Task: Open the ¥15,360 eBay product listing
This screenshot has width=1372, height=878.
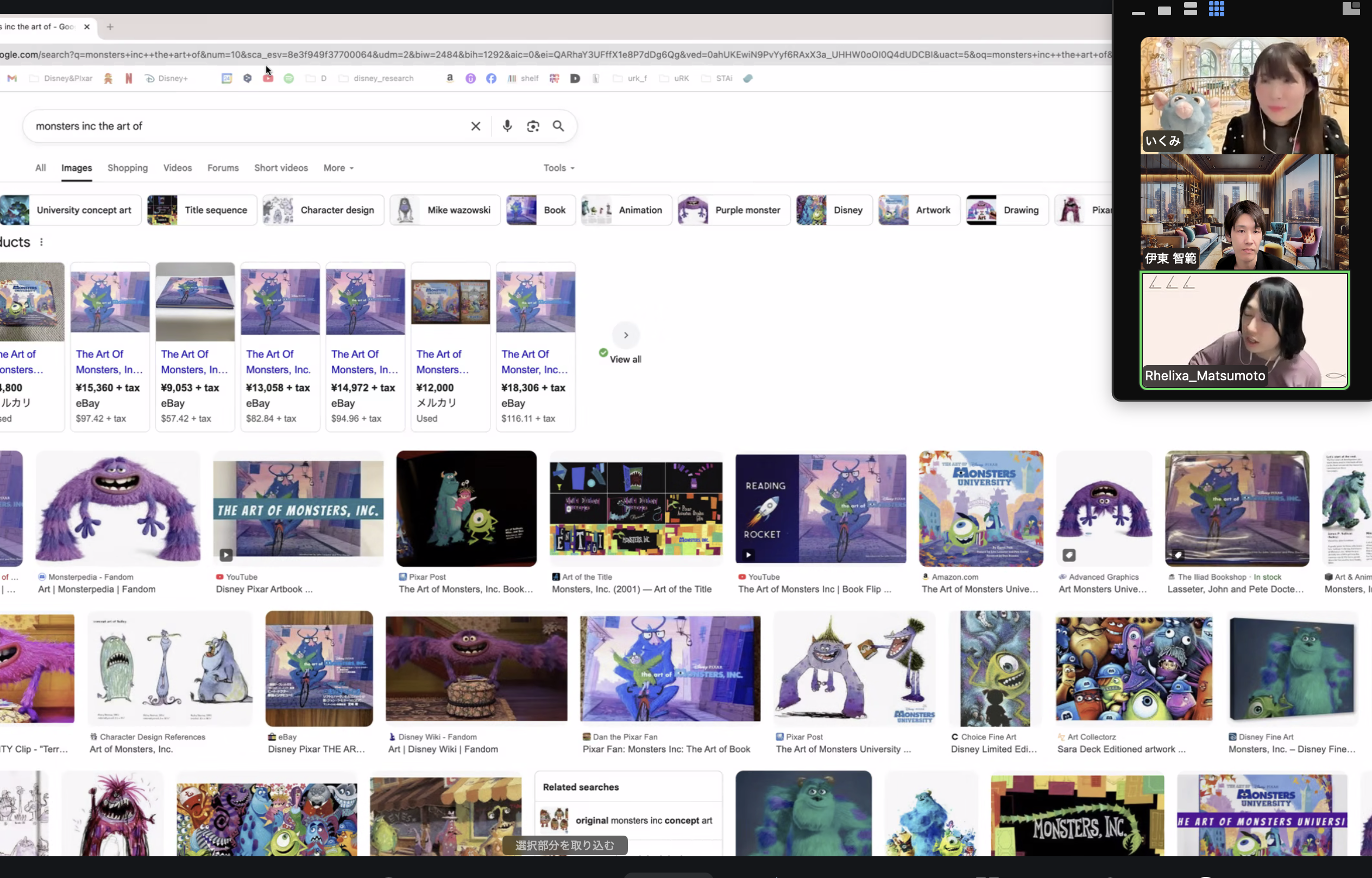Action: pyautogui.click(x=110, y=346)
